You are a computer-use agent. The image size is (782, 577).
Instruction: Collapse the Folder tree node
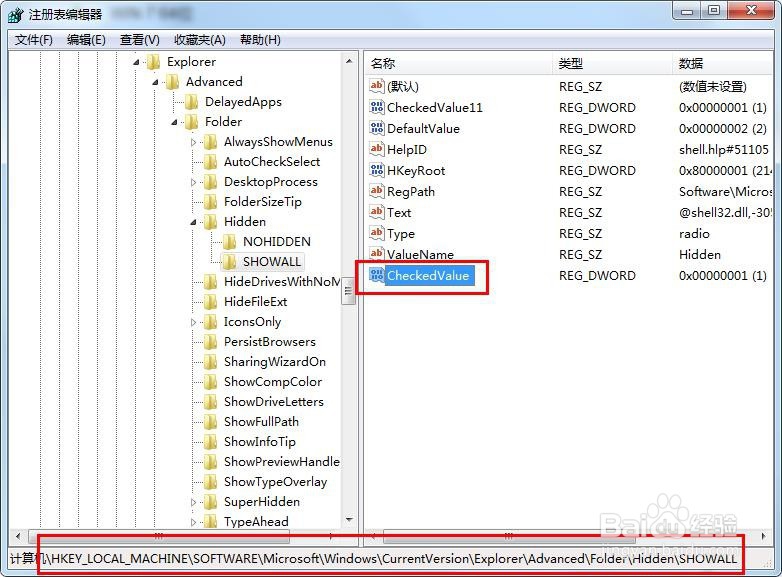coord(174,122)
